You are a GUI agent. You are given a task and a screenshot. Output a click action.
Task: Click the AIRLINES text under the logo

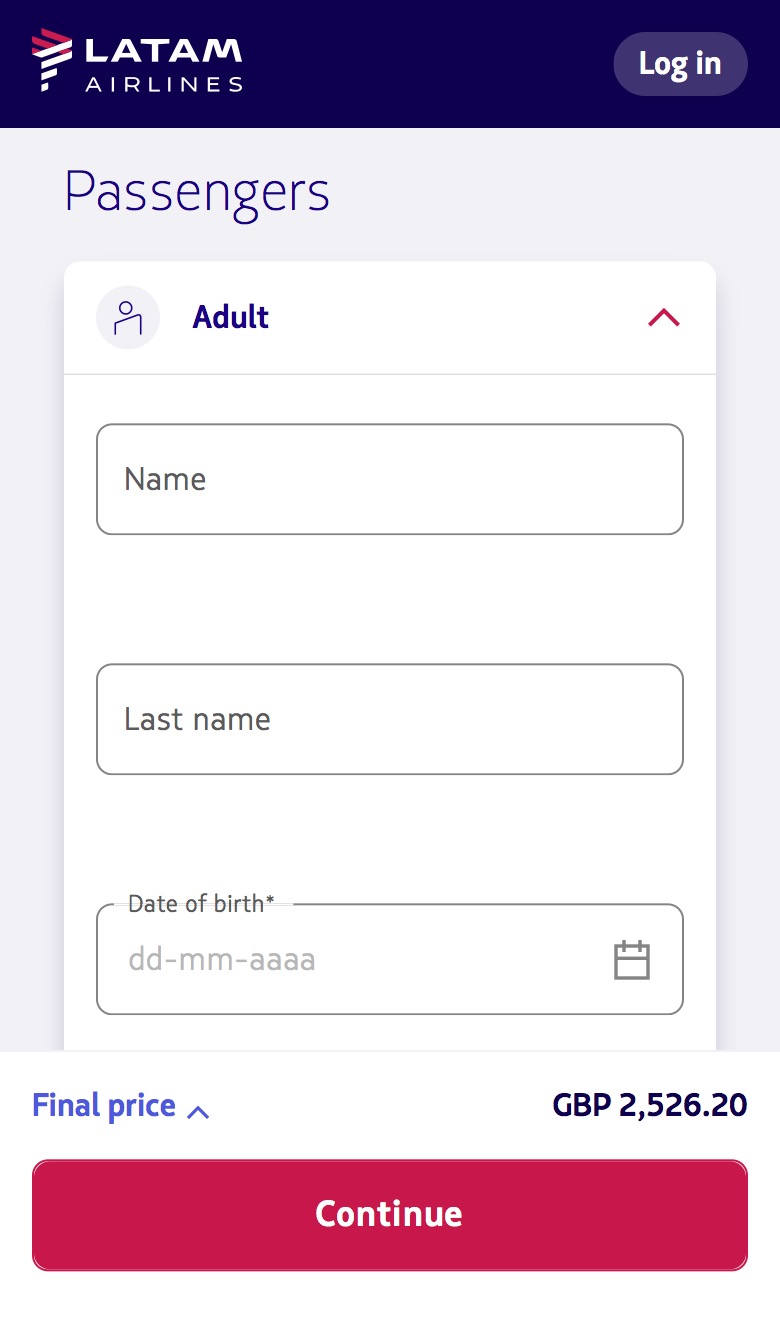[x=164, y=85]
